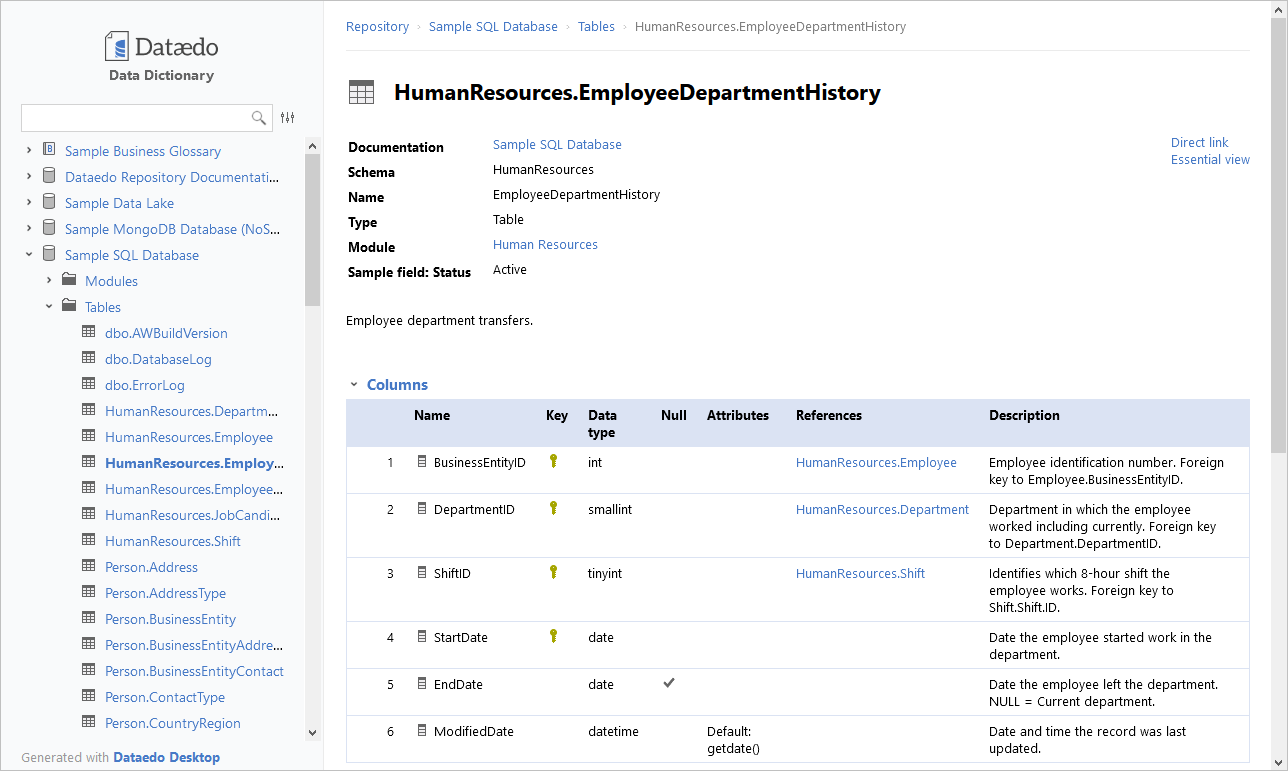
Task: Click Sample Business Glossary book icon
Action: pos(49,150)
